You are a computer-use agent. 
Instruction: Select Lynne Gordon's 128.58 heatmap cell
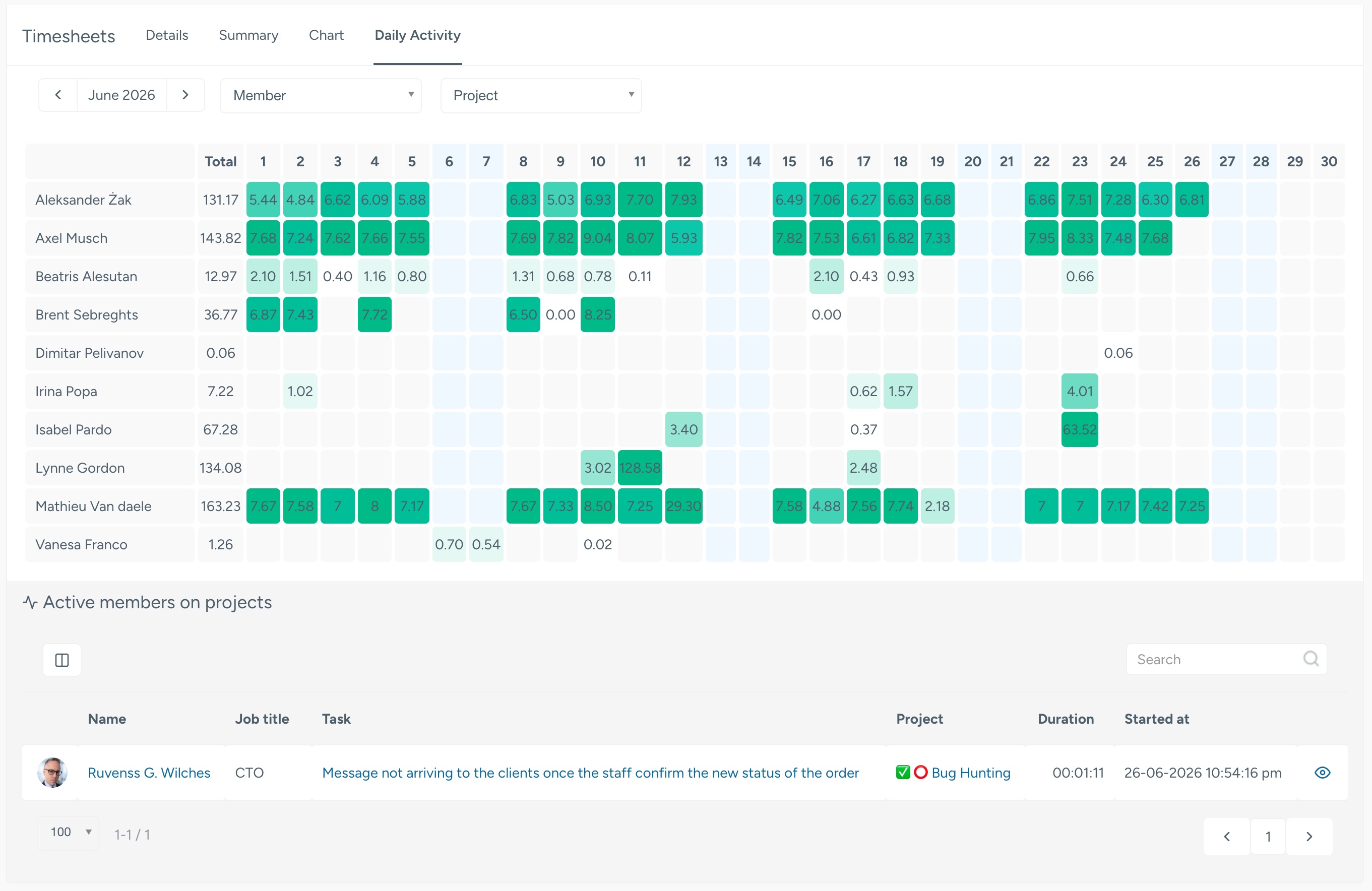click(640, 468)
